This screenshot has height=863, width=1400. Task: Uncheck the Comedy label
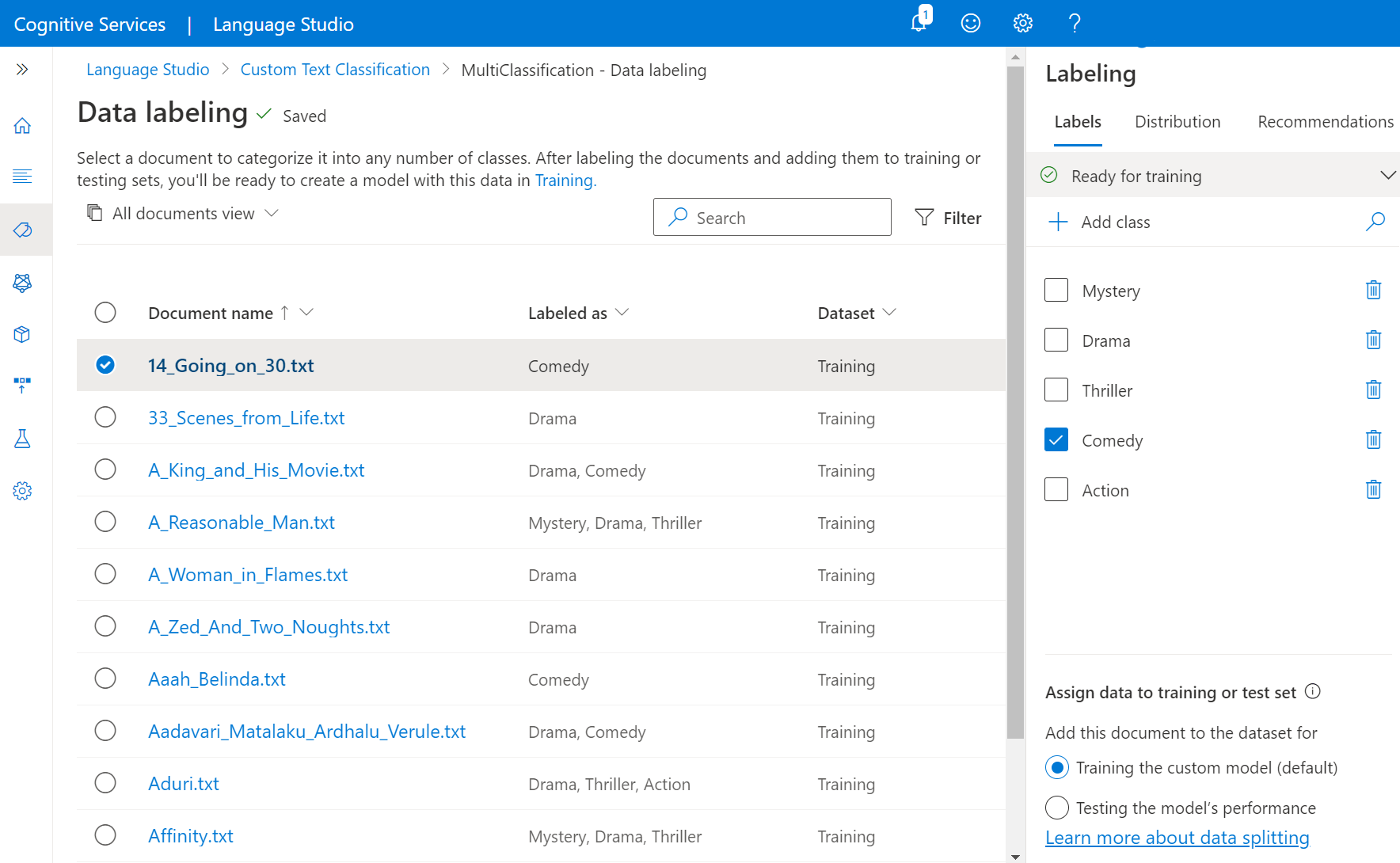tap(1056, 439)
